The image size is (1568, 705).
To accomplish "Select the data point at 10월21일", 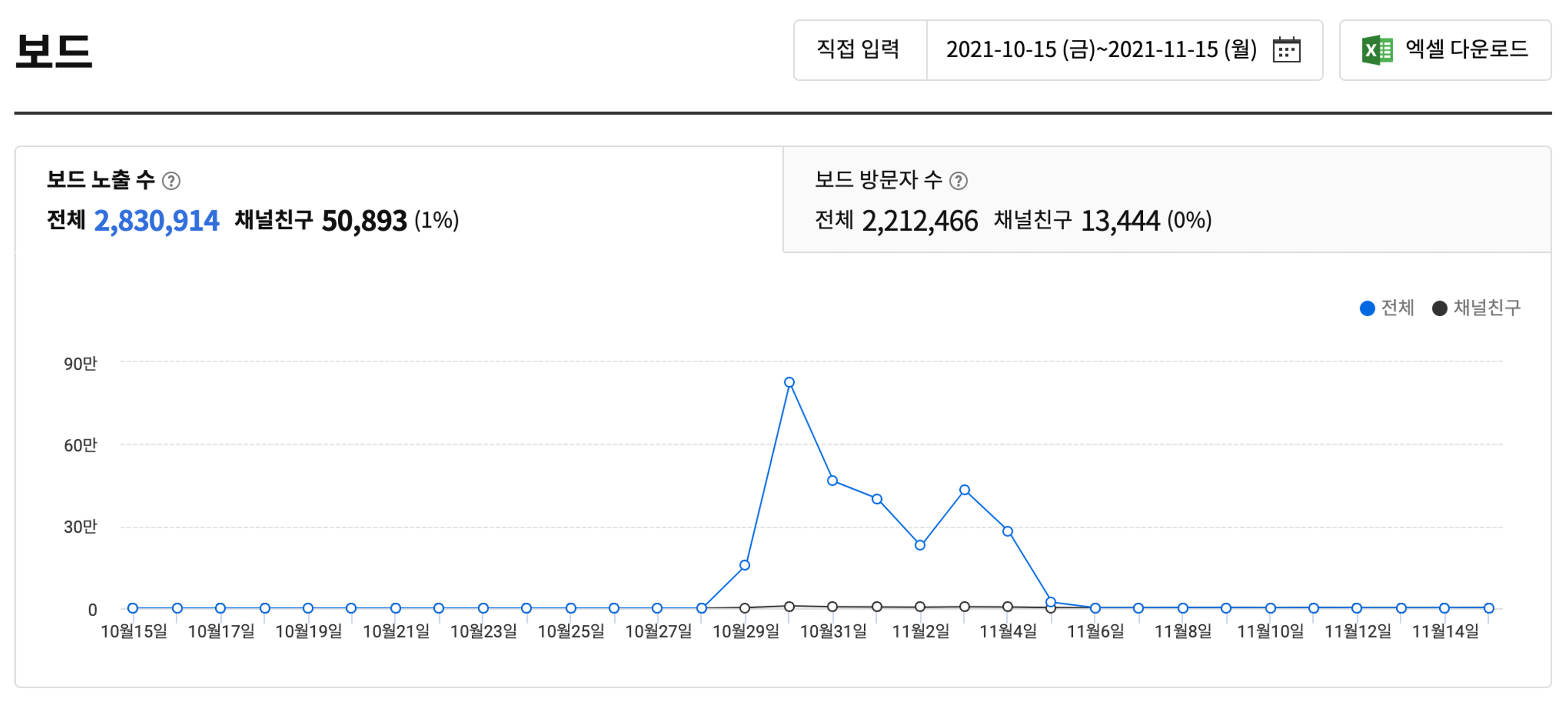I will point(396,607).
